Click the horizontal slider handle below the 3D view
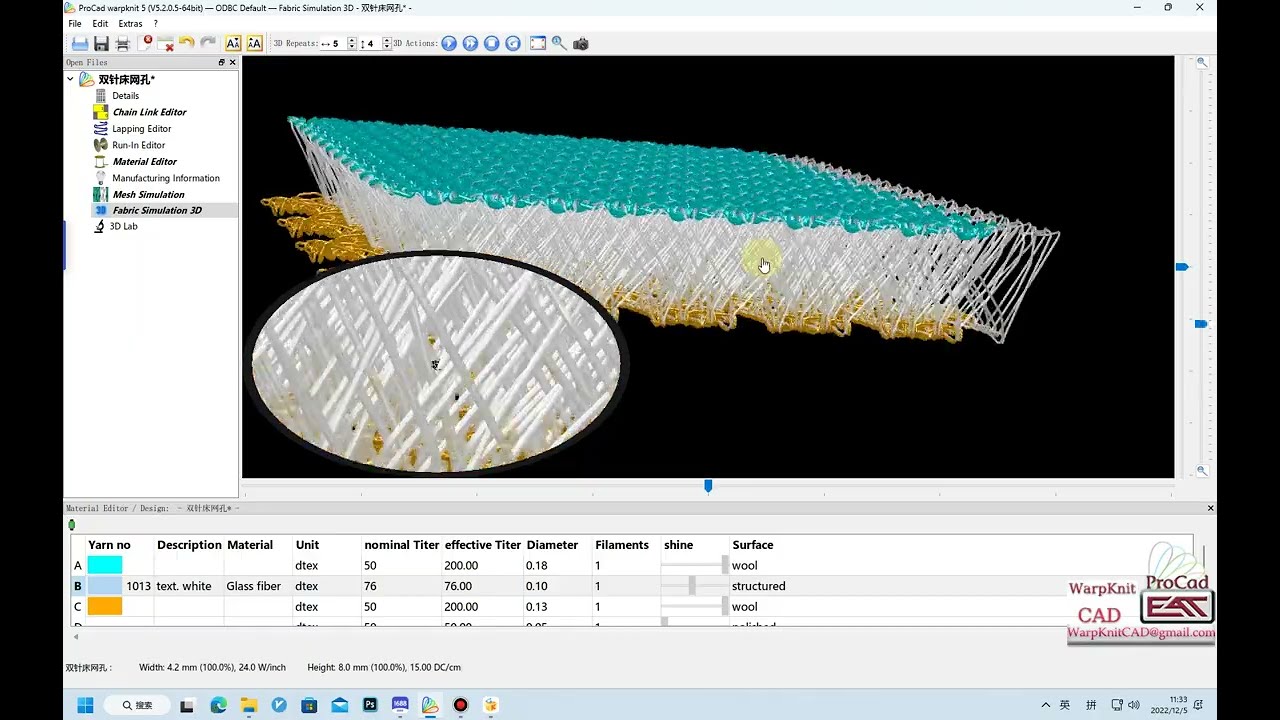 coord(708,486)
